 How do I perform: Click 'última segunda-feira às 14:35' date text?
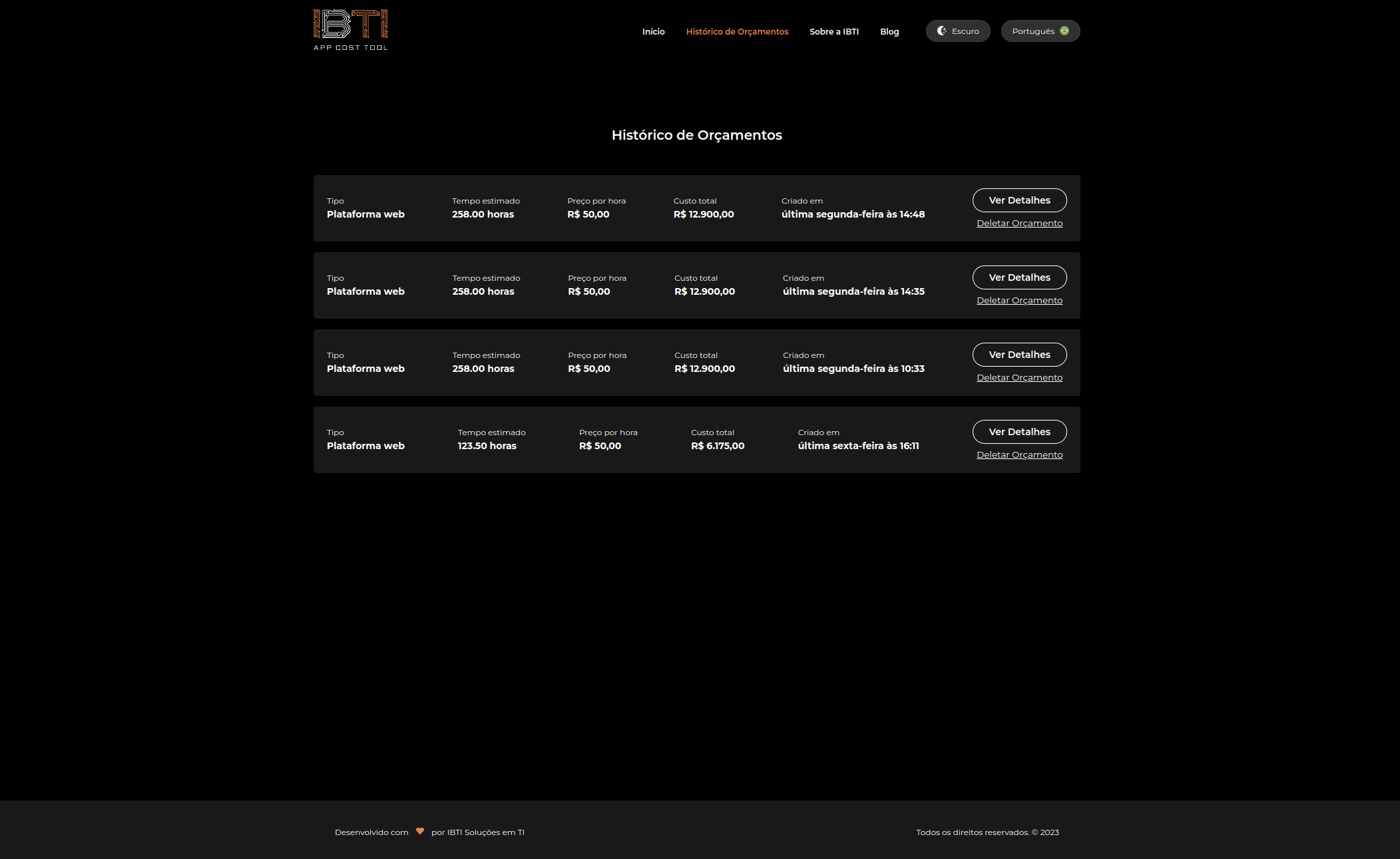click(853, 291)
